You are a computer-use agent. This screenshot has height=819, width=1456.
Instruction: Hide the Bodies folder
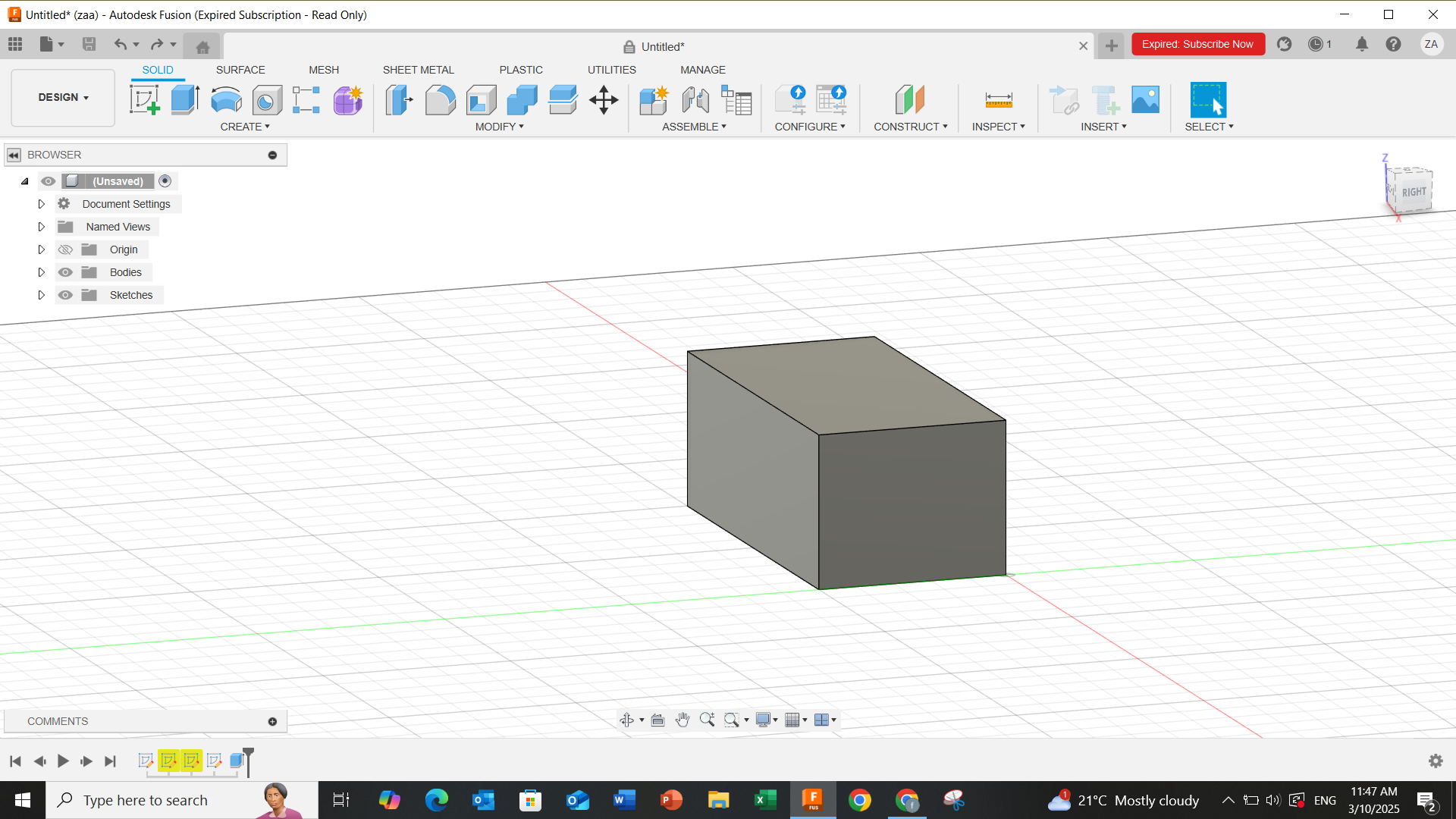65,272
